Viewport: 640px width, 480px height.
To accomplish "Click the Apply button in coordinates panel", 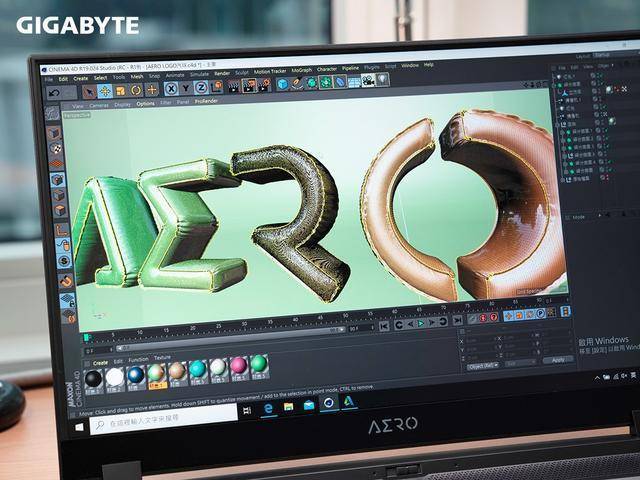I will [x=558, y=360].
